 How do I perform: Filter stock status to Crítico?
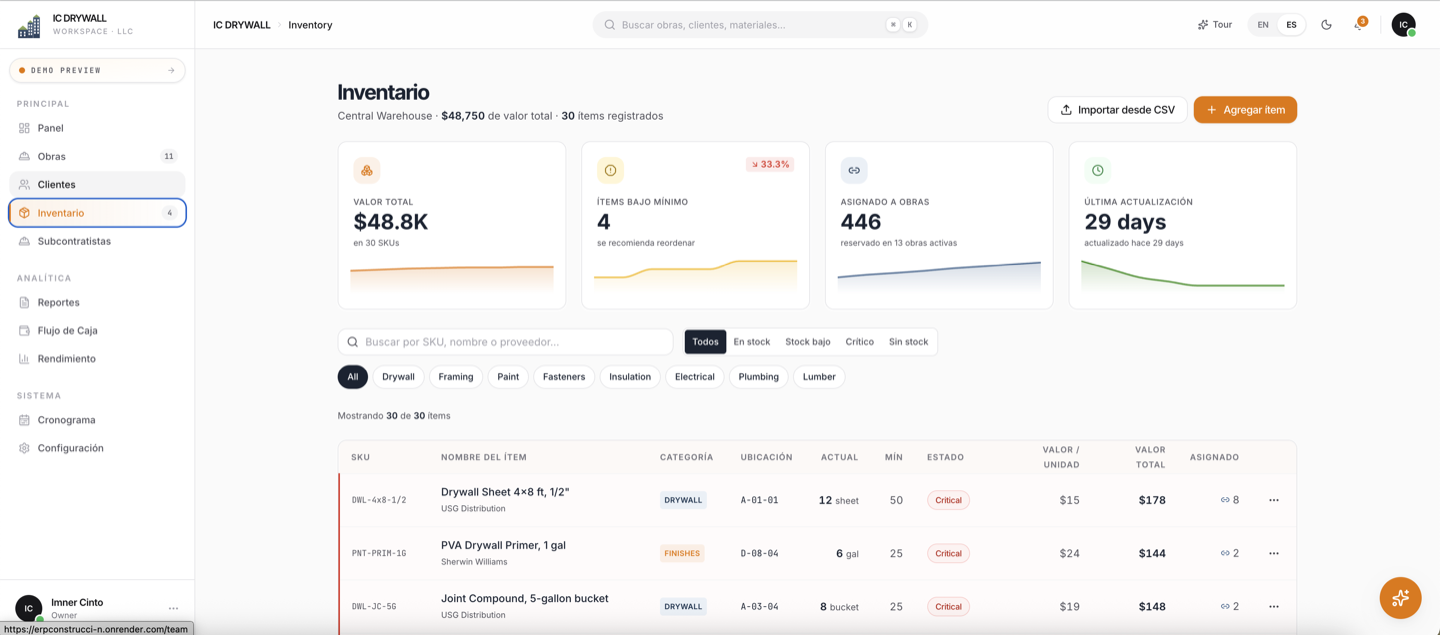click(x=859, y=342)
